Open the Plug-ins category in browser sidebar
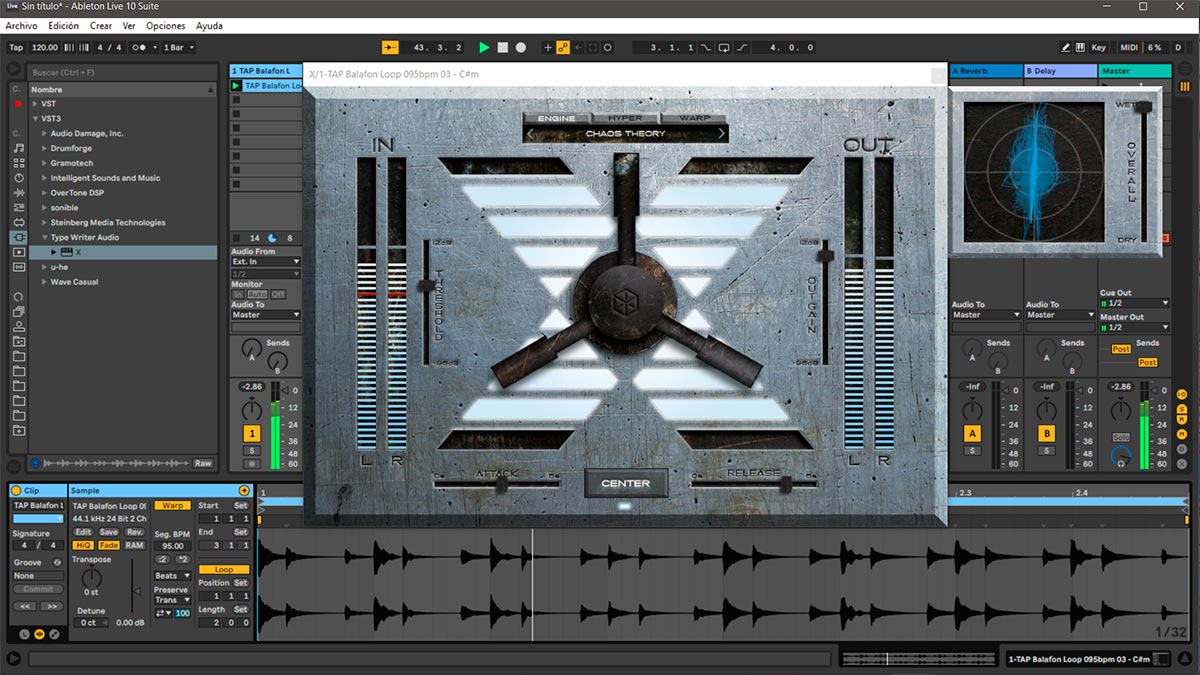Viewport: 1200px width, 675px height. coord(18,237)
